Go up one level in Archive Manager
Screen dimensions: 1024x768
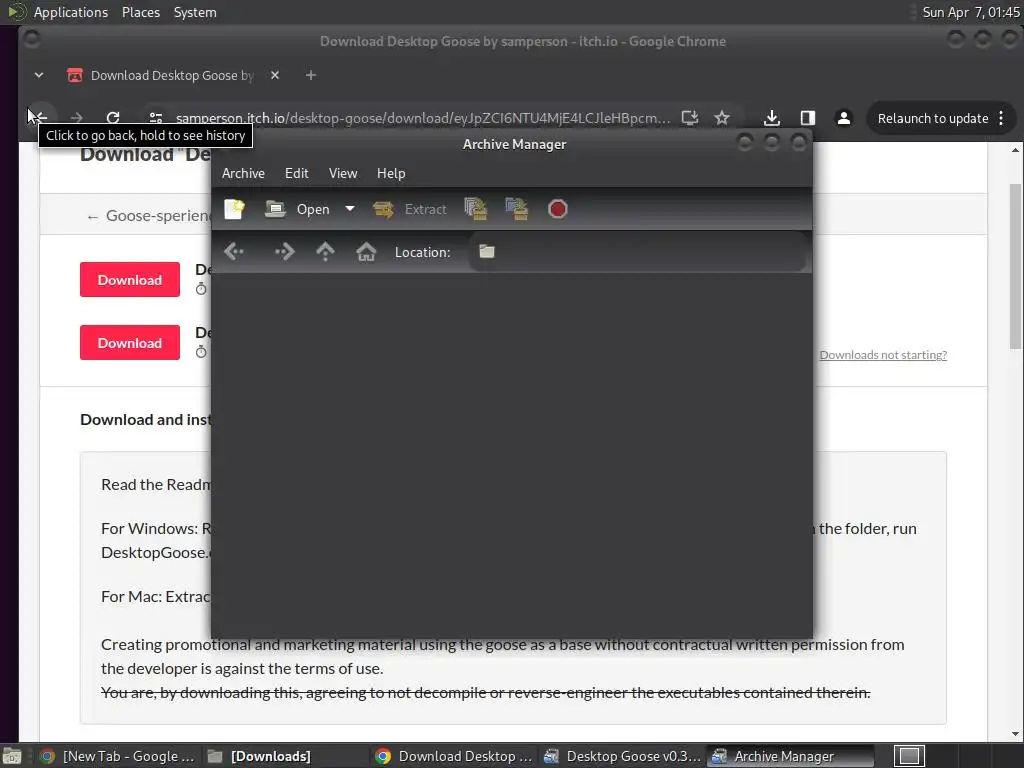[325, 251]
